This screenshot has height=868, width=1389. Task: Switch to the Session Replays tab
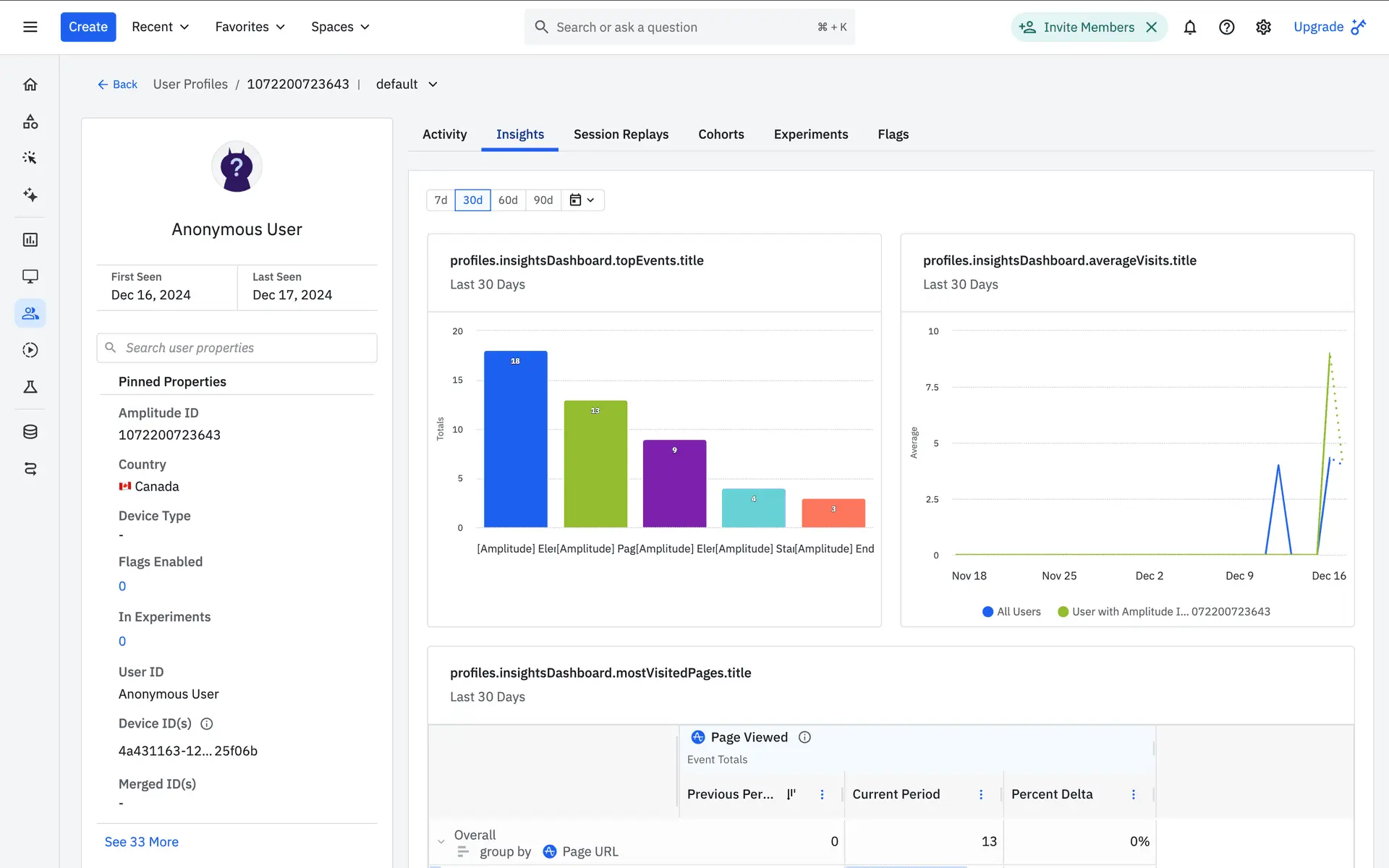[621, 135]
